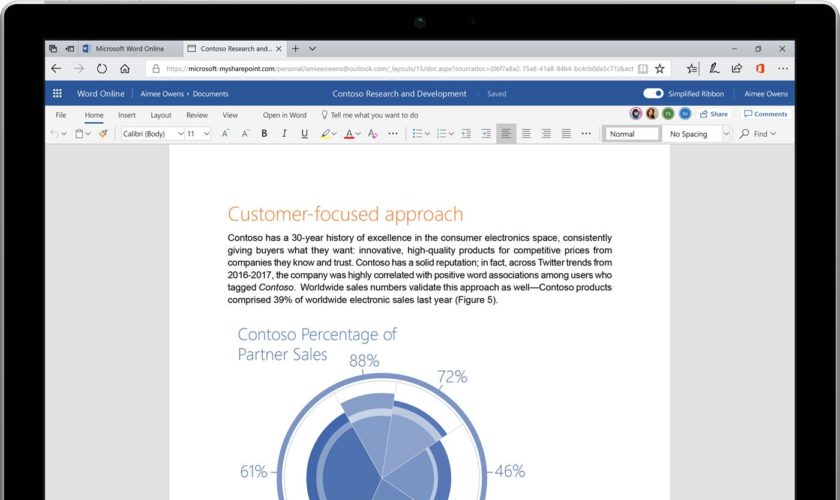Switch to the Review ribbon tab
This screenshot has width=840, height=500.
click(x=197, y=115)
